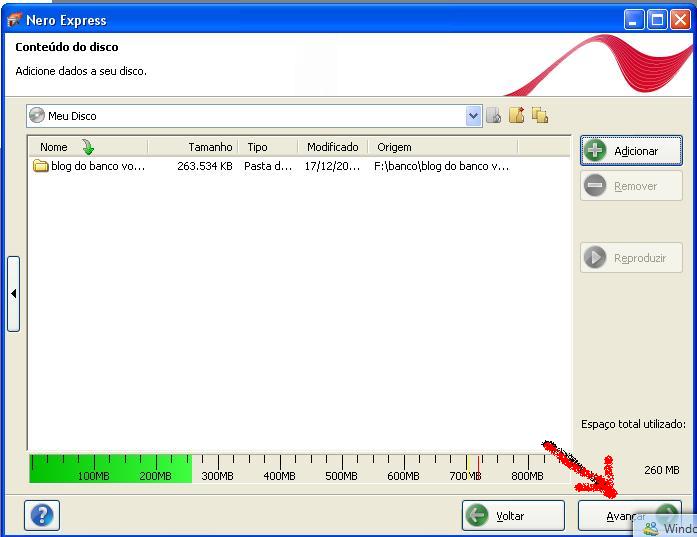Expand the left side panel arrow
697x537 pixels.
tap(13, 293)
